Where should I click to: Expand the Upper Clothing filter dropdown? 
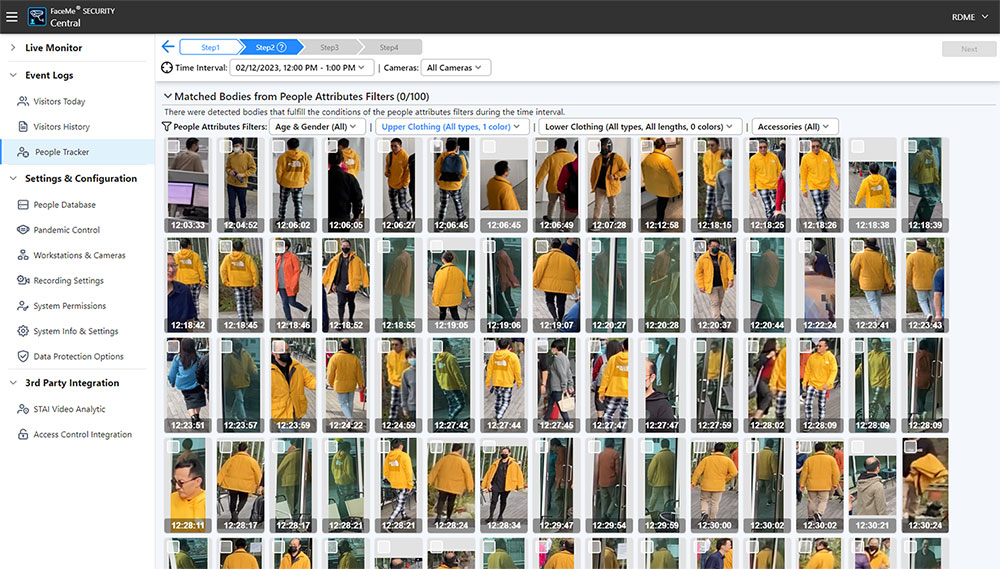[x=452, y=127]
